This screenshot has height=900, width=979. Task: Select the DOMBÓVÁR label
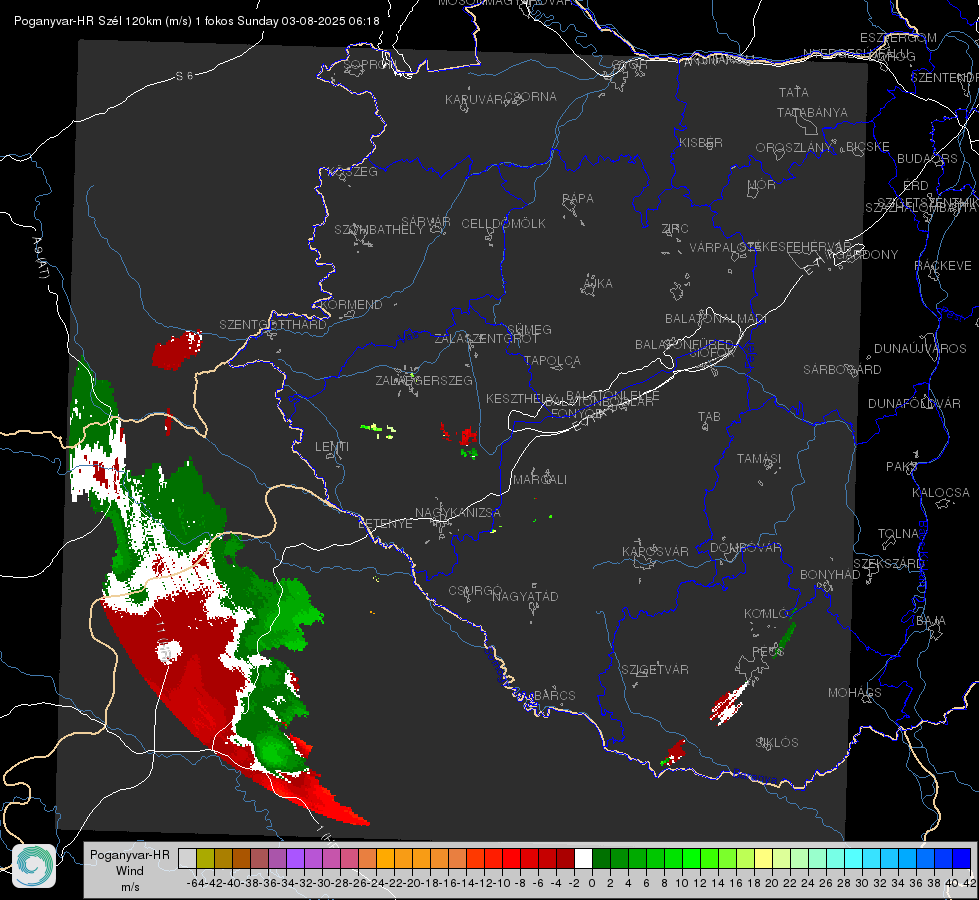coord(745,547)
